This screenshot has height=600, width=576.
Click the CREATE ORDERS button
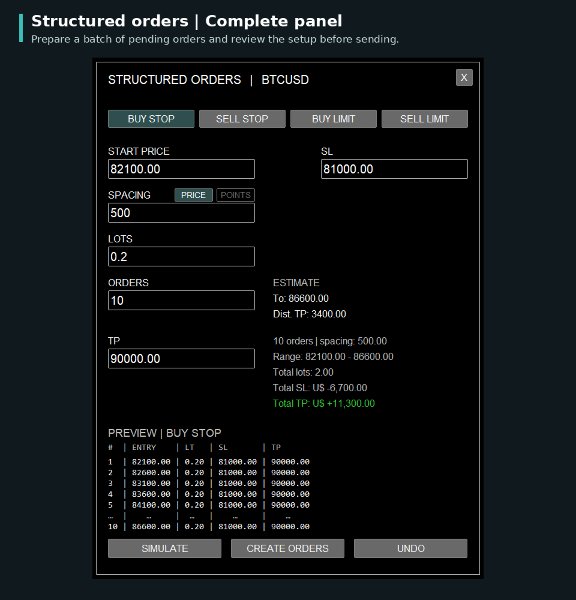[x=287, y=548]
